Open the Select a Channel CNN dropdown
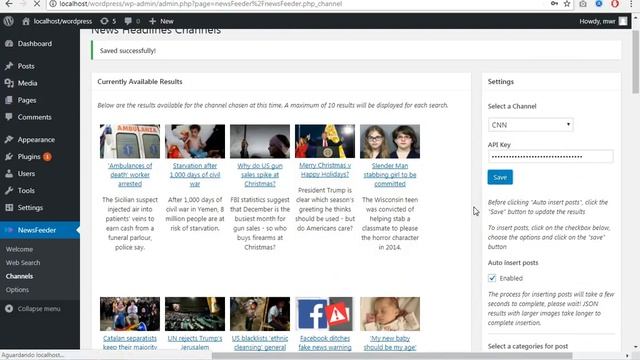This screenshot has width=640, height=360. (531, 125)
